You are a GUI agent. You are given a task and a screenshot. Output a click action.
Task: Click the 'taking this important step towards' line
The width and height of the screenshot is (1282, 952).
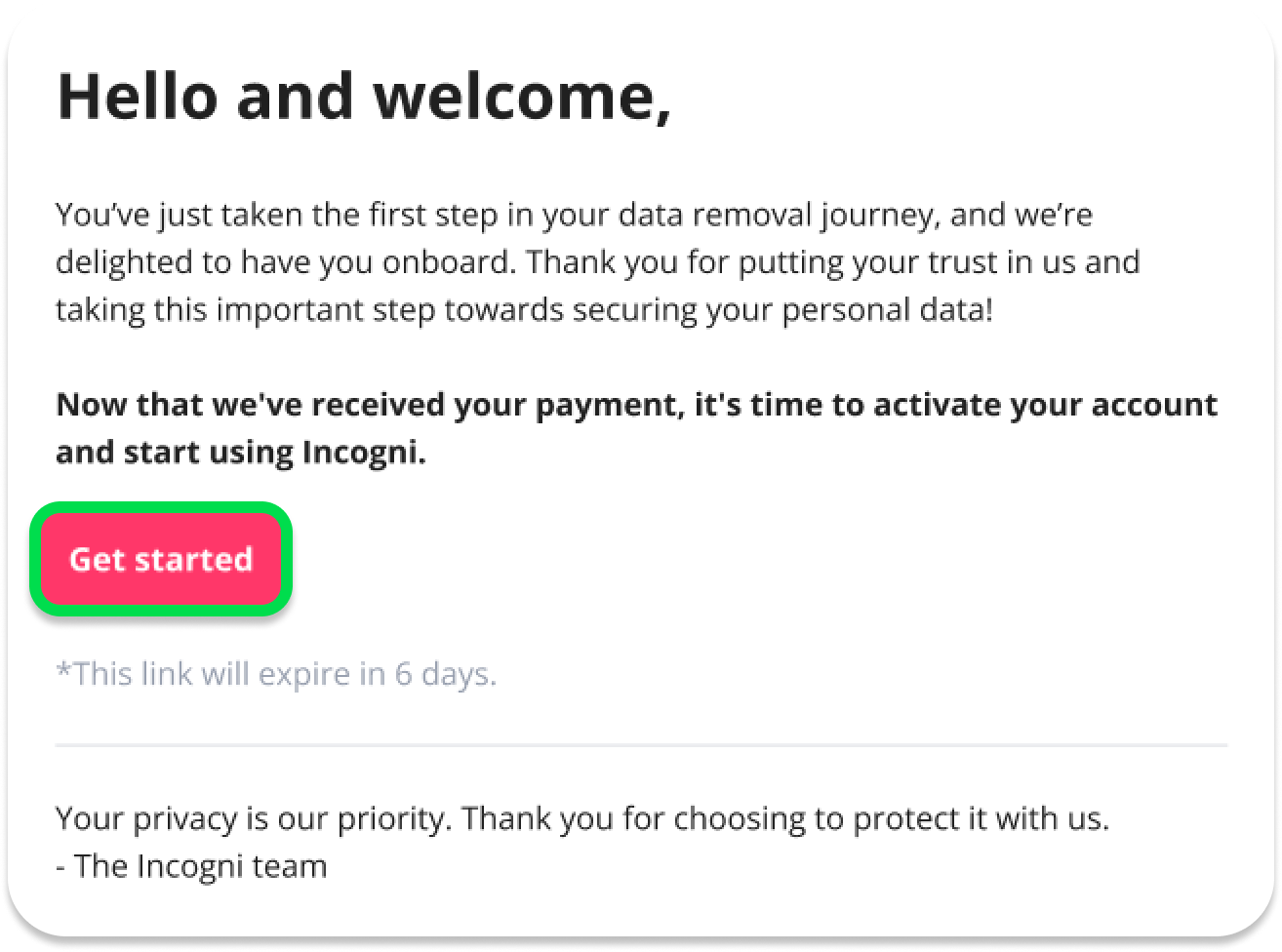tap(524, 310)
